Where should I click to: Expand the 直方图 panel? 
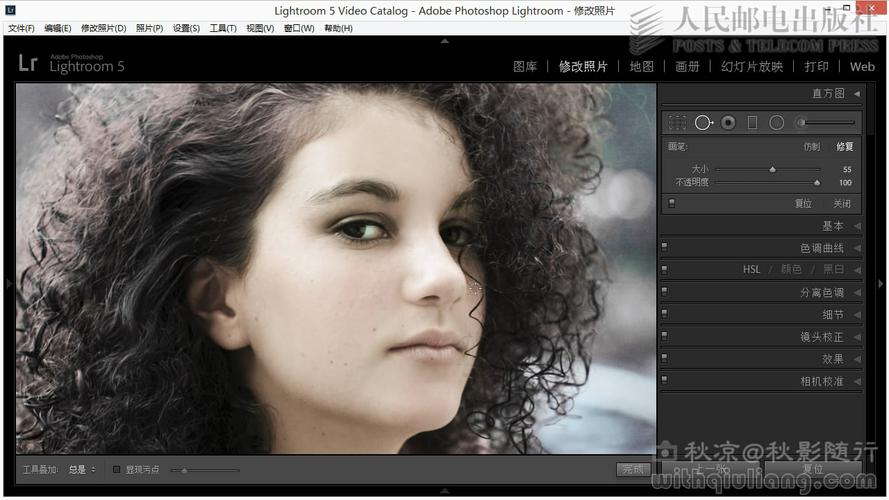tap(856, 93)
